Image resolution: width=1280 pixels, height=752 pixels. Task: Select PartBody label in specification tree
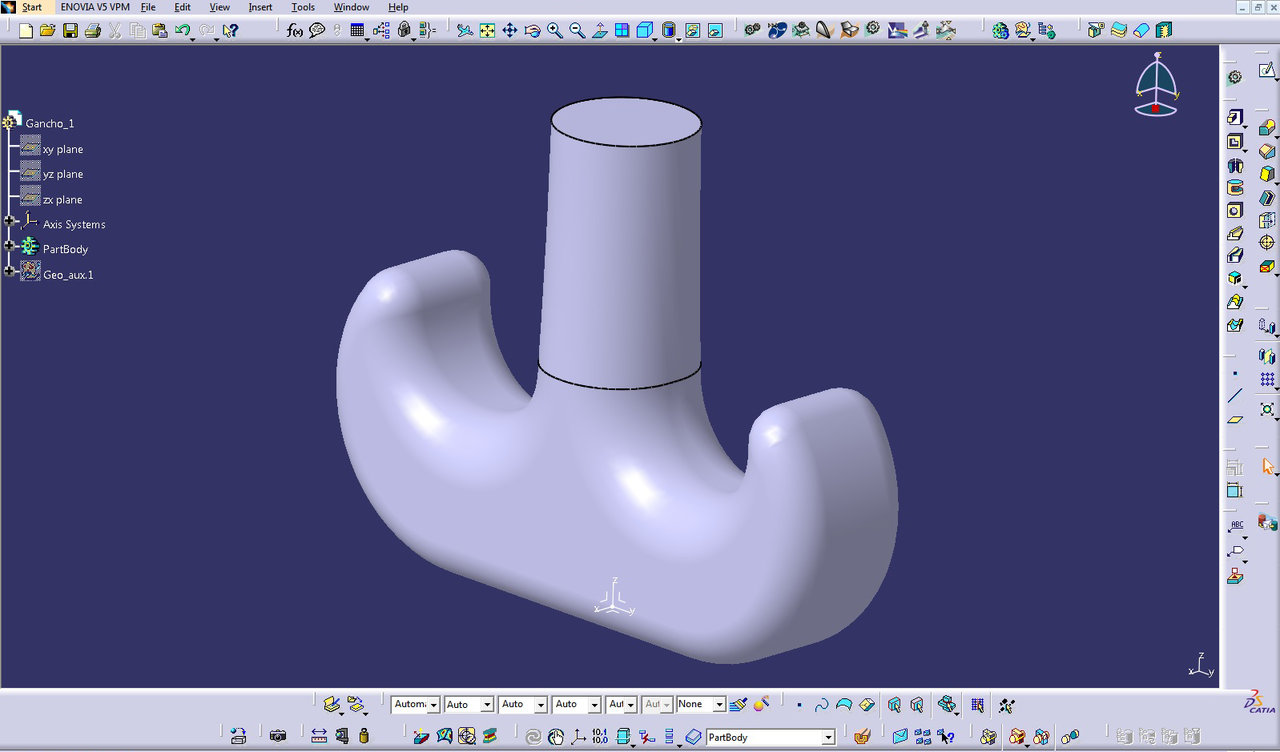(x=65, y=249)
